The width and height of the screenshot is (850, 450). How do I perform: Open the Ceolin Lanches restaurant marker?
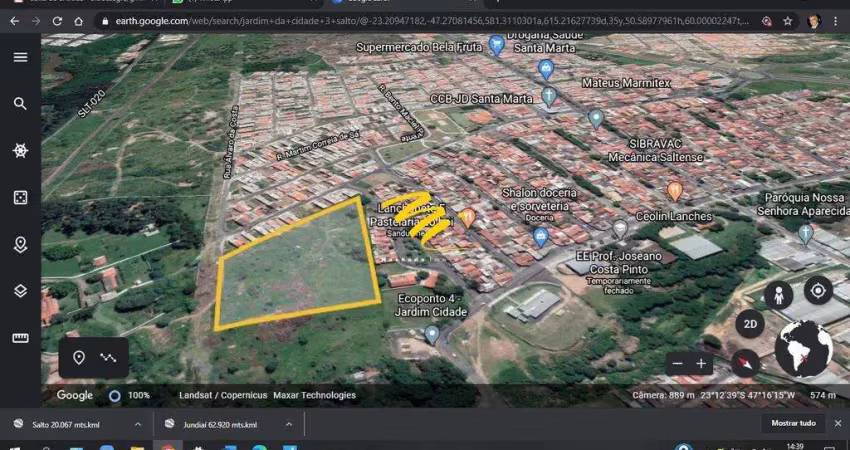[674, 191]
